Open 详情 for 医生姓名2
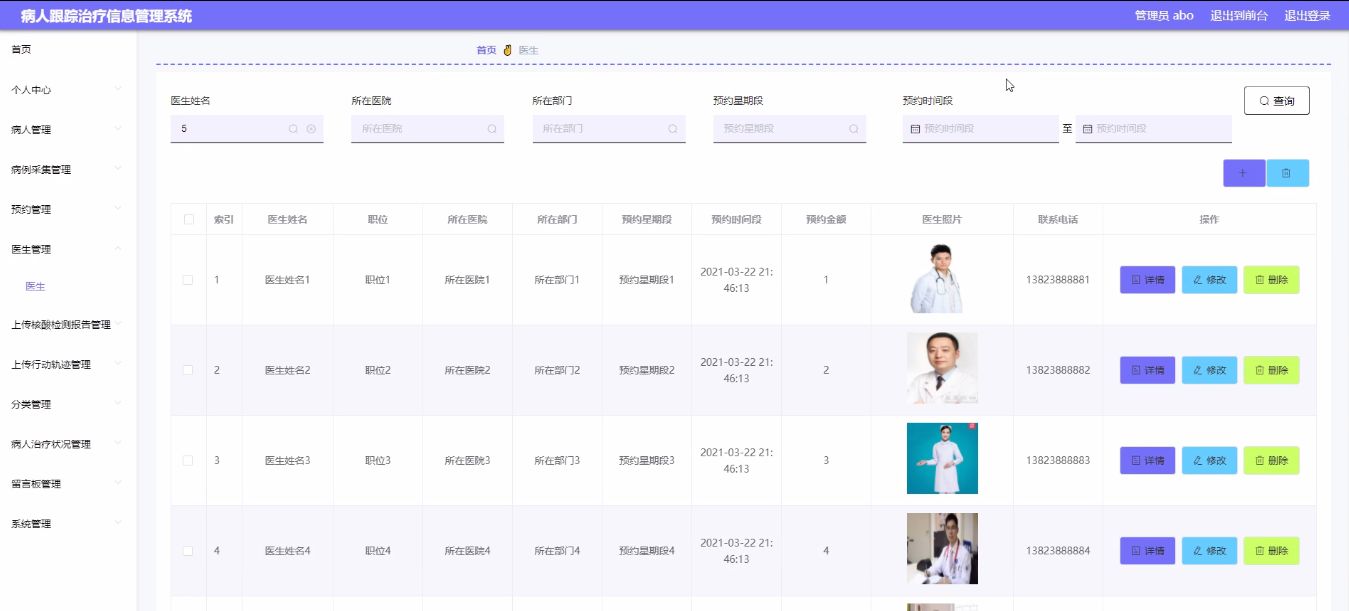The image size is (1349, 611). pos(1148,370)
